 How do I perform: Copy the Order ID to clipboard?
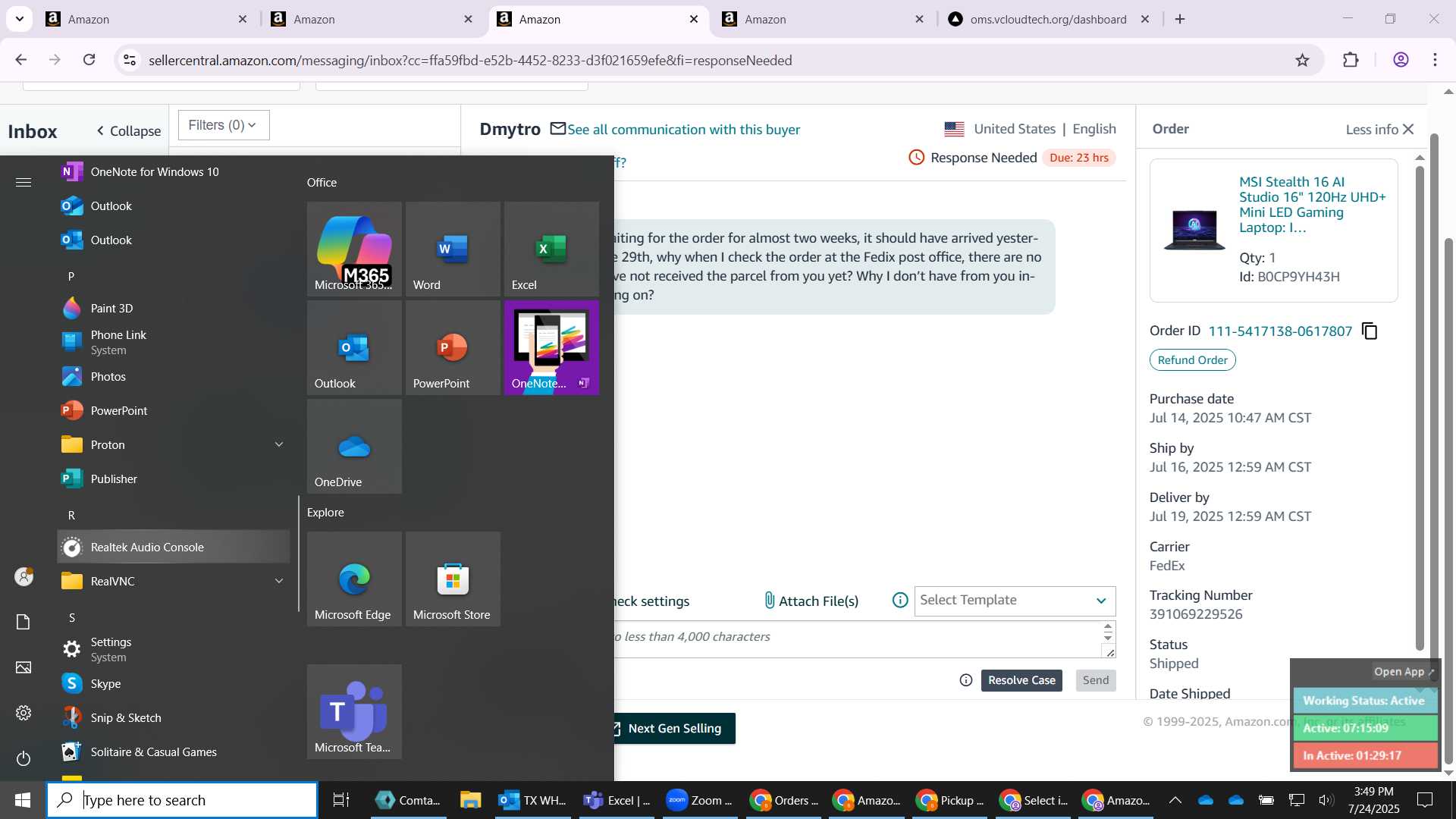click(x=1370, y=331)
